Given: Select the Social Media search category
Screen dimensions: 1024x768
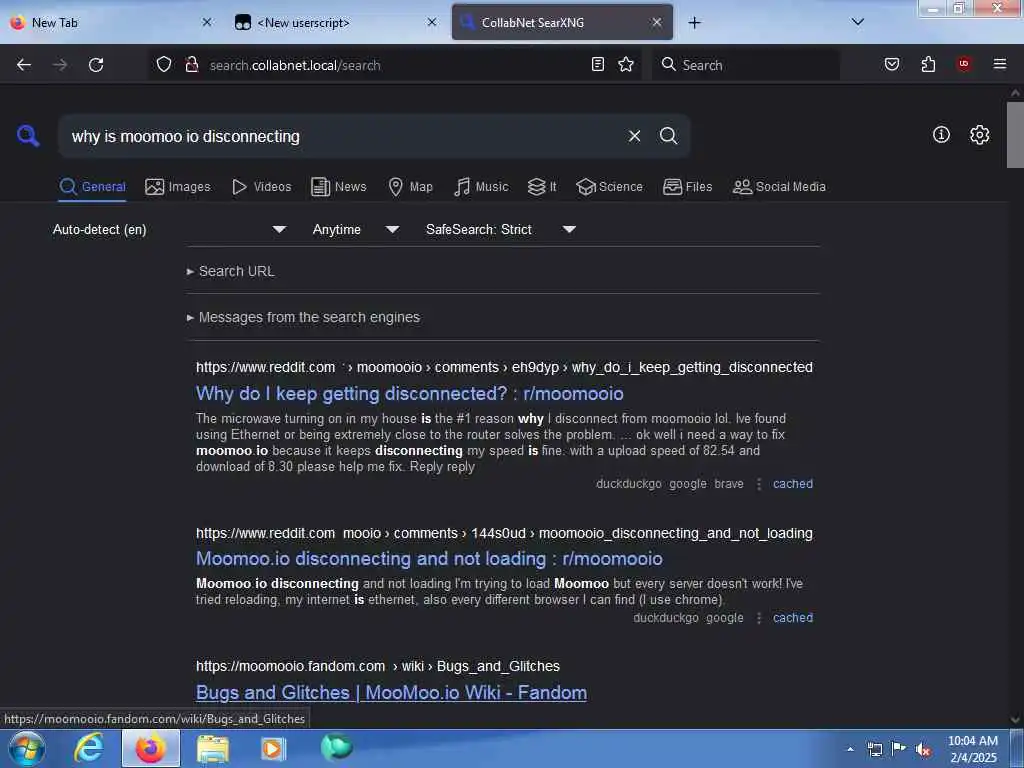Looking at the screenshot, I should coord(779,187).
